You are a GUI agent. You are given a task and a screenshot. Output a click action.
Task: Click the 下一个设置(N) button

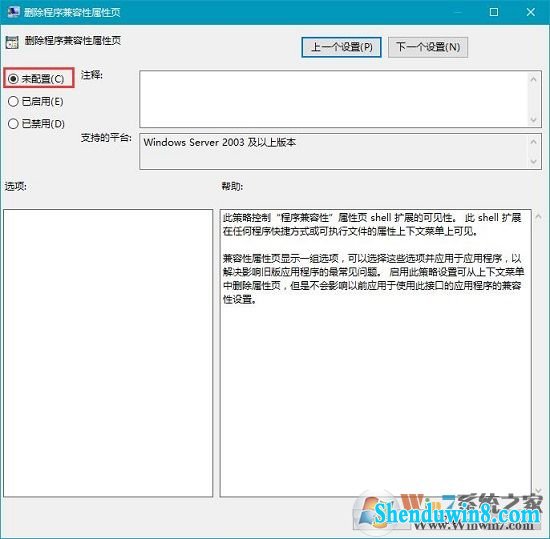click(428, 47)
